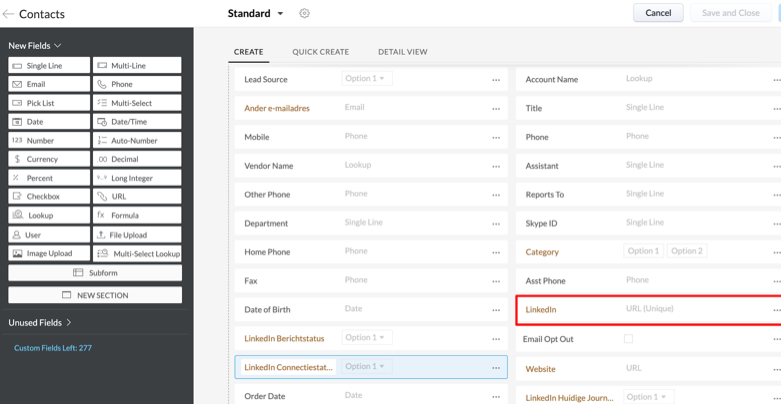Select the LinkedIn URL field row
This screenshot has height=404, width=781.
pyautogui.click(x=648, y=310)
